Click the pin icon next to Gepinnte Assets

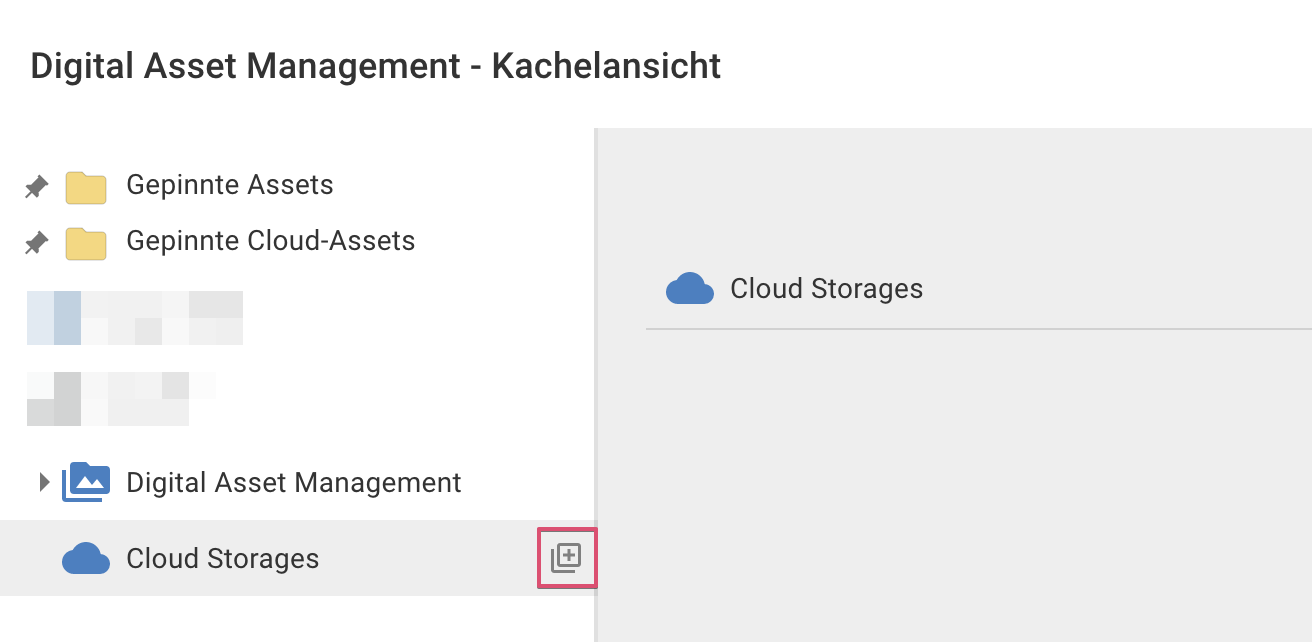coord(37,186)
